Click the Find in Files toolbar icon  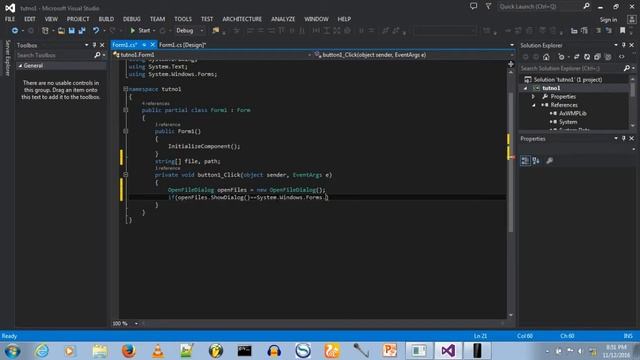pos(216,31)
